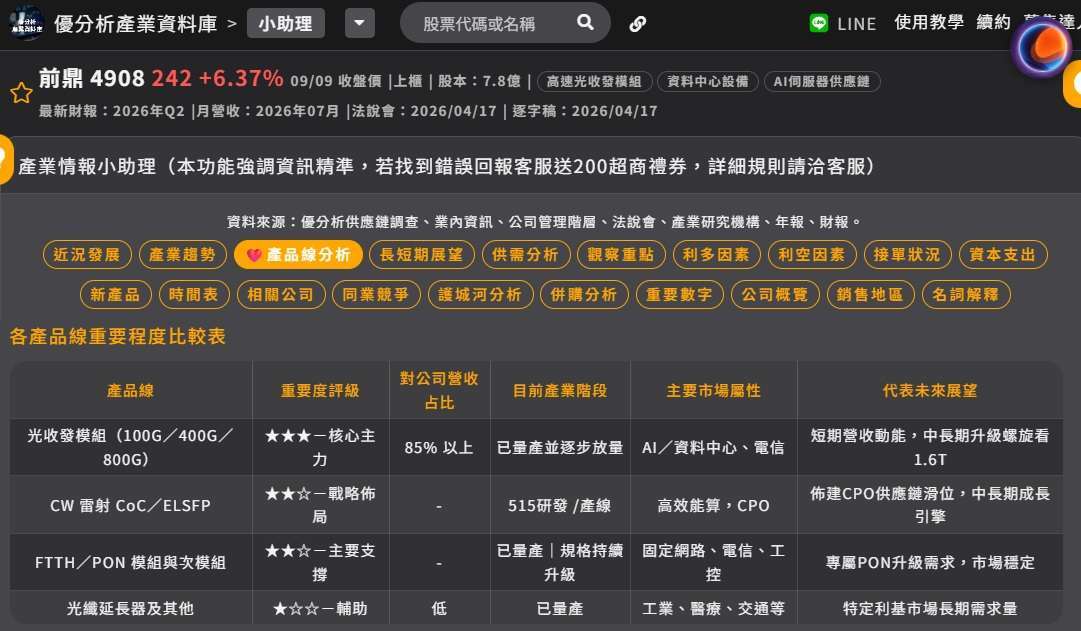Click the 重要度評級 column header
This screenshot has width=1081, height=631.
coord(320,390)
